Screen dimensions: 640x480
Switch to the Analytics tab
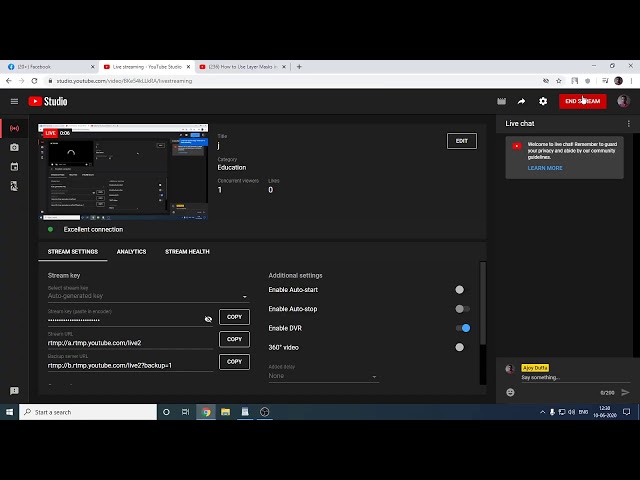click(131, 251)
